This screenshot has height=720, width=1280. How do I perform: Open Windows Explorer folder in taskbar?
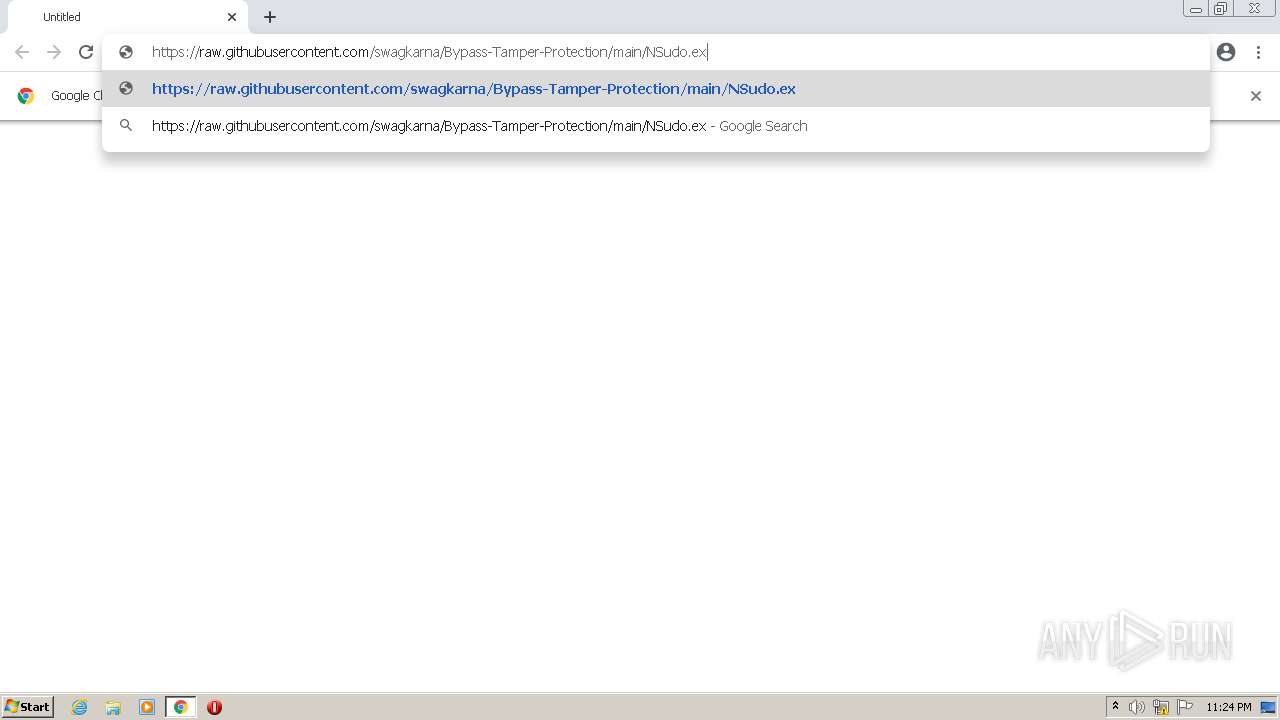[x=113, y=707]
